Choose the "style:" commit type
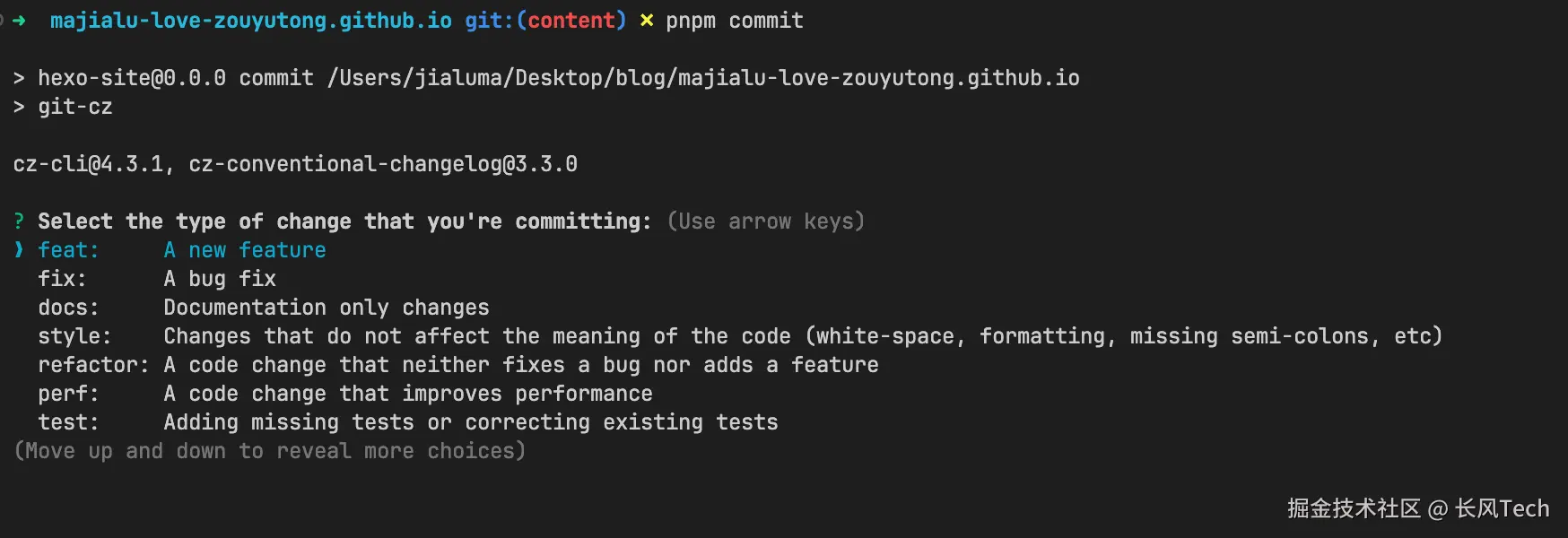The image size is (1568, 538). point(74,336)
